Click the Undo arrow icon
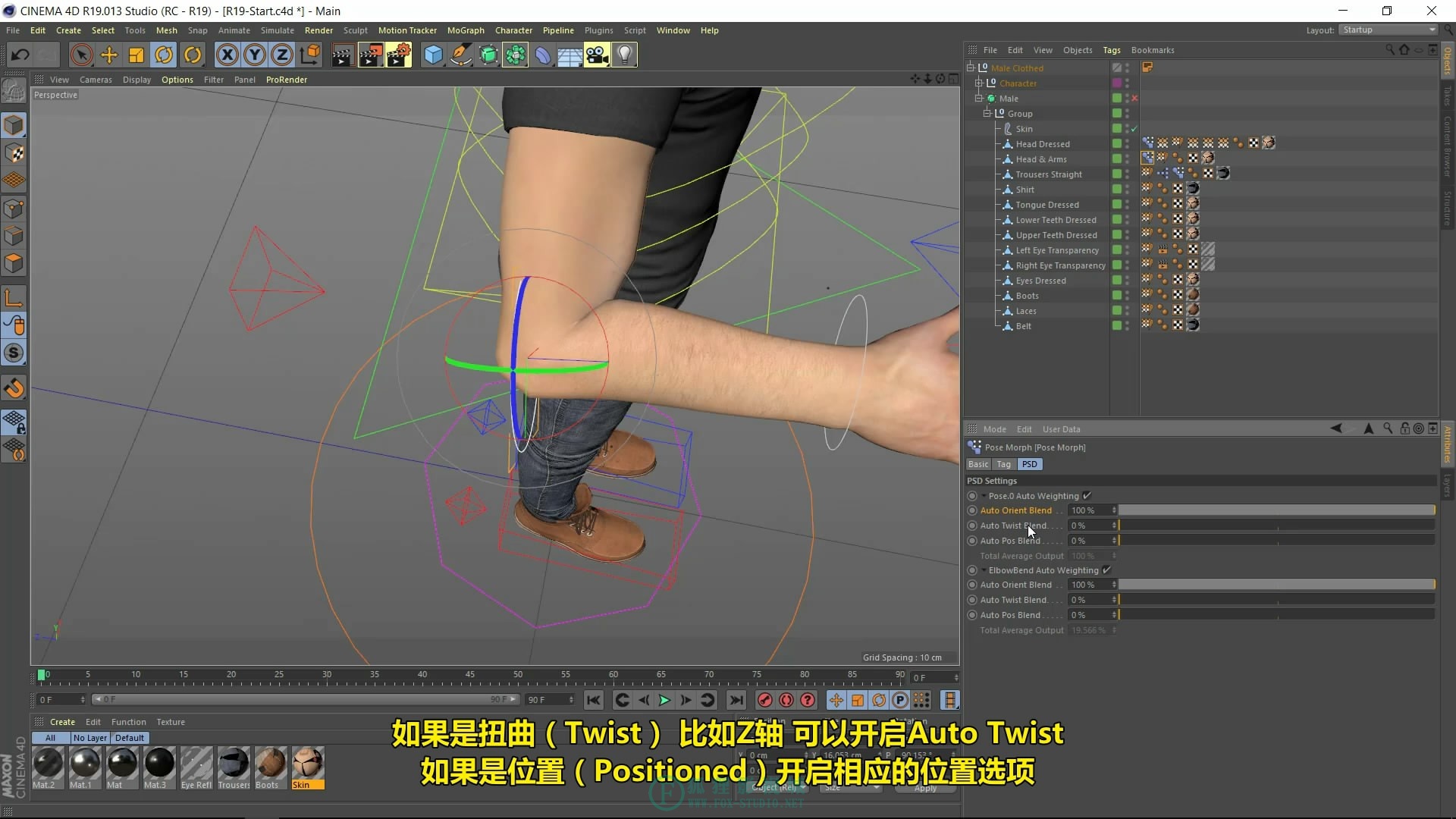The width and height of the screenshot is (1456, 819). [20, 55]
